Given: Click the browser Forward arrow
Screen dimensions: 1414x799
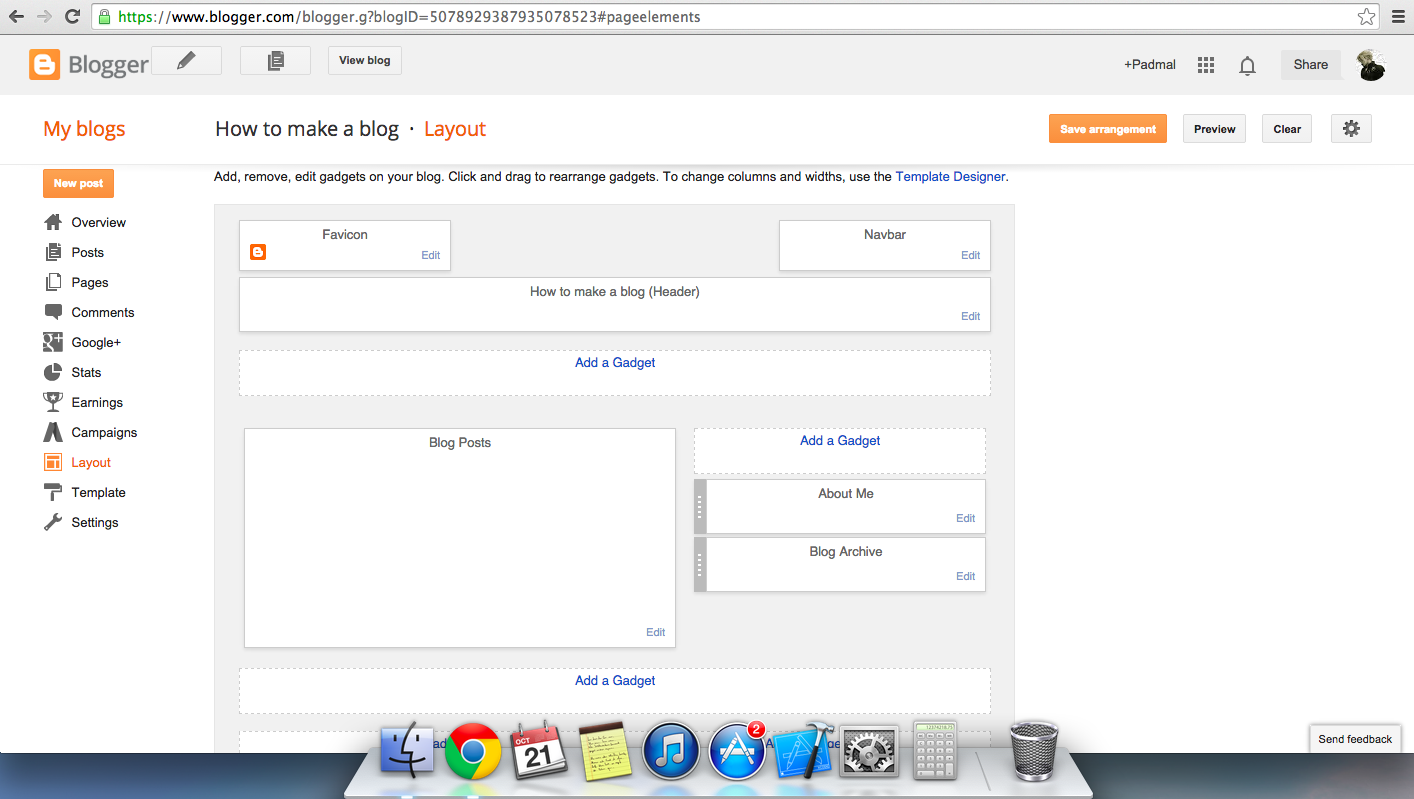Looking at the screenshot, I should pos(44,16).
